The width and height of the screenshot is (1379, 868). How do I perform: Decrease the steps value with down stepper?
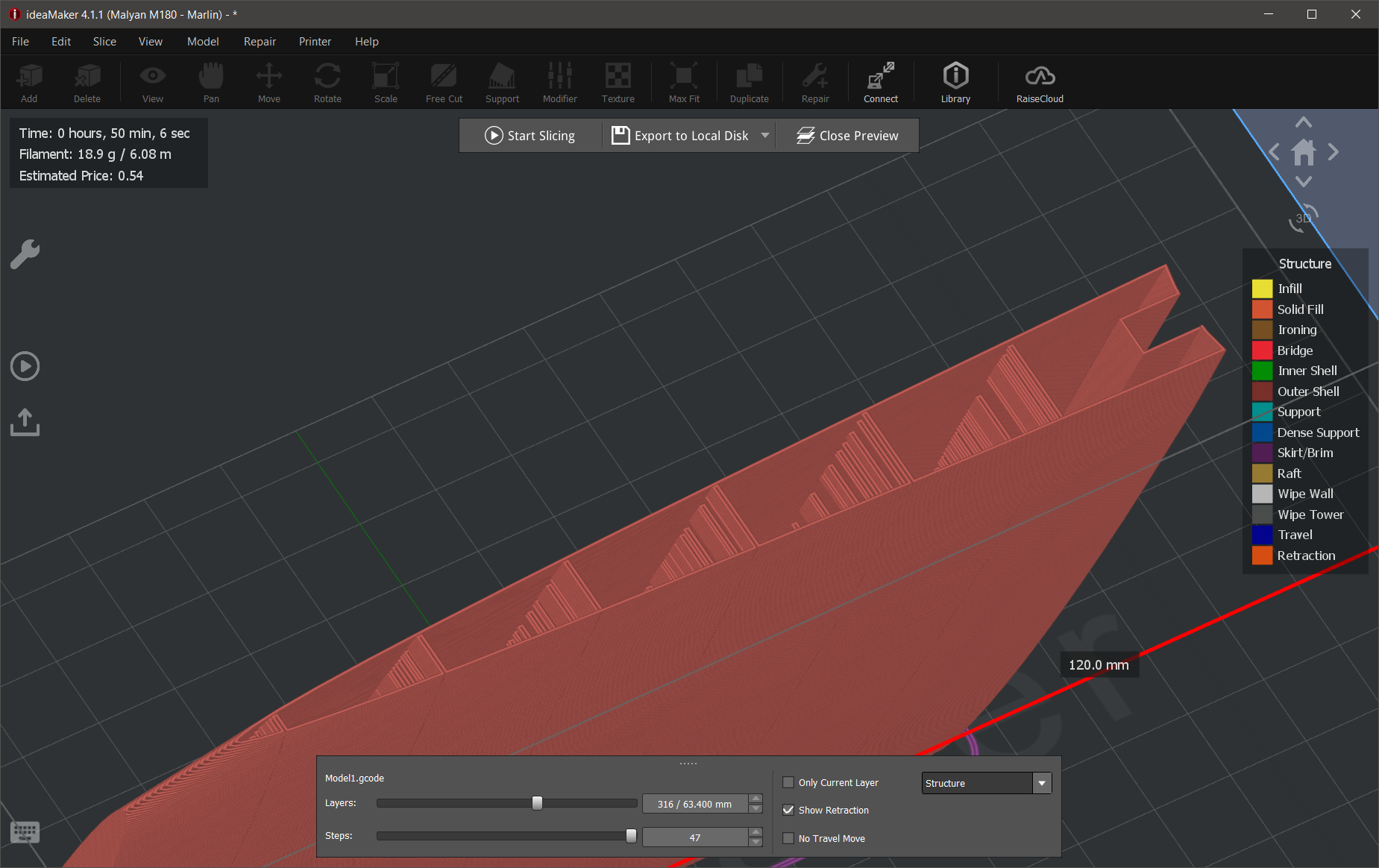pyautogui.click(x=756, y=842)
